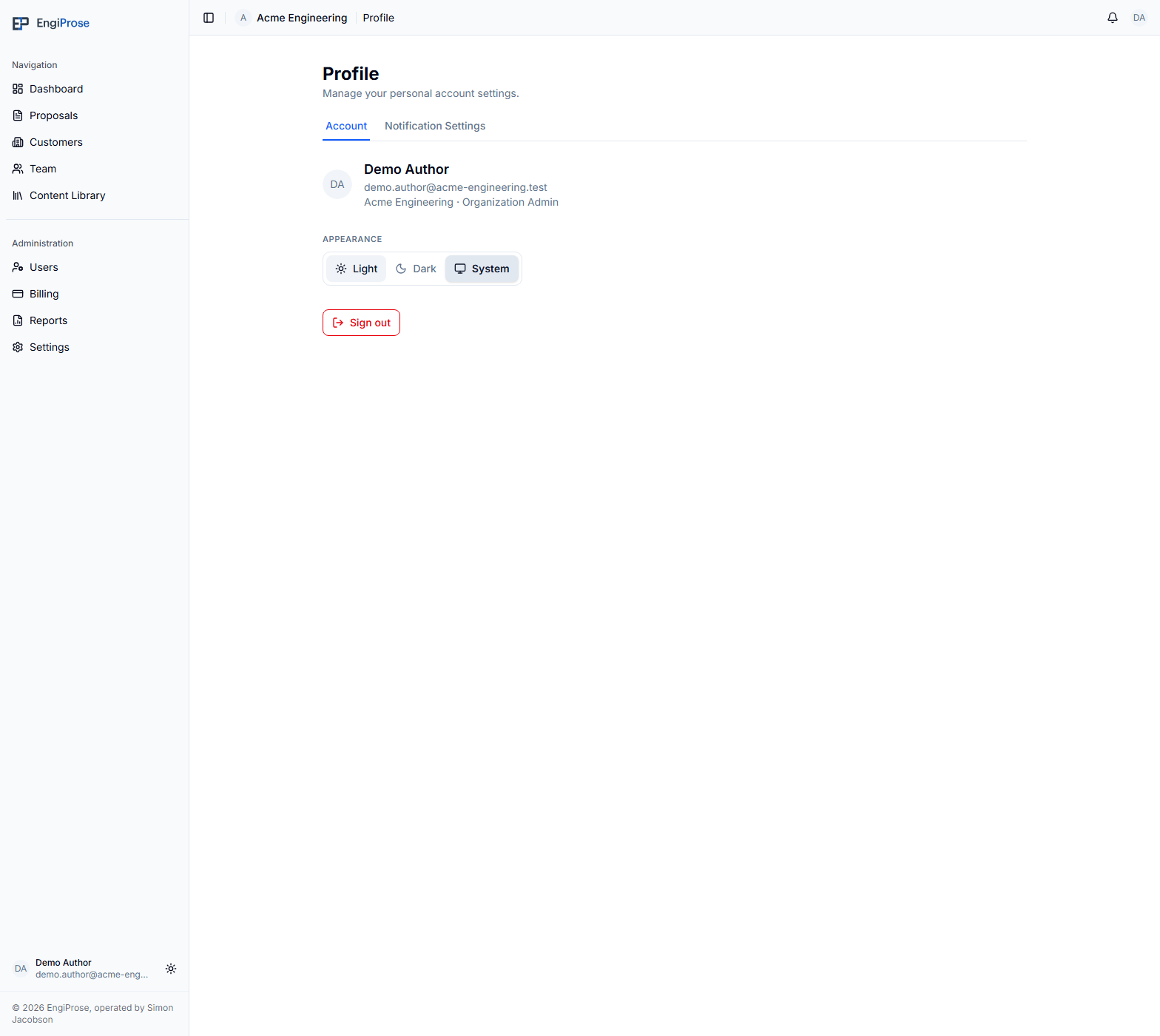The height and width of the screenshot is (1036, 1160).
Task: Click the Customers building icon
Action: pyautogui.click(x=18, y=142)
